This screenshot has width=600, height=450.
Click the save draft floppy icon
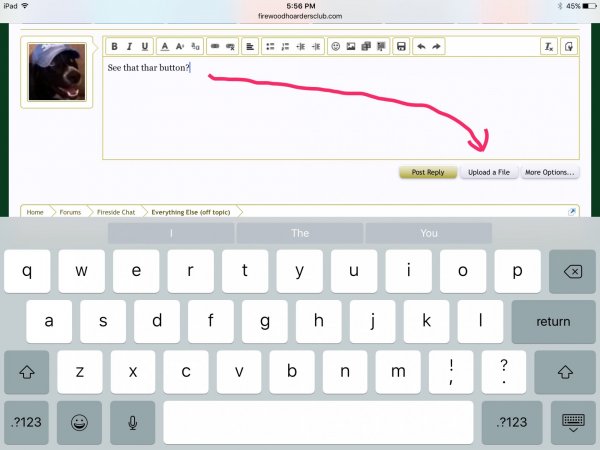401,46
